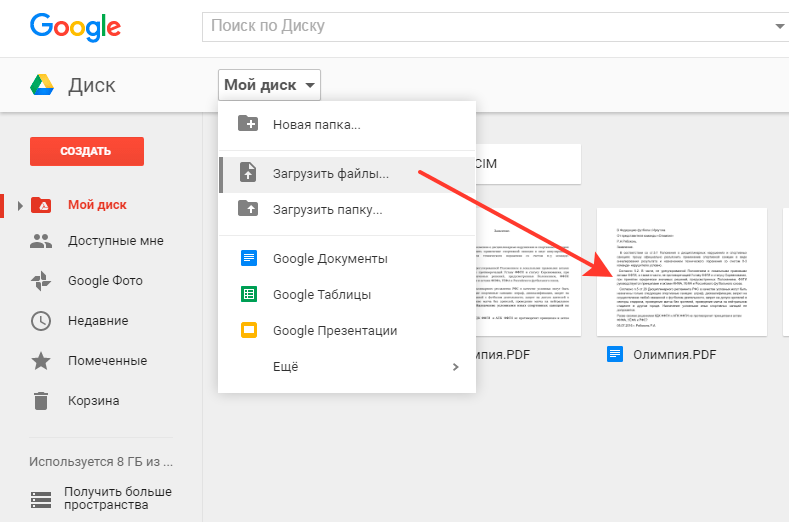Open Google Фото section
The image size is (789, 522).
105,281
